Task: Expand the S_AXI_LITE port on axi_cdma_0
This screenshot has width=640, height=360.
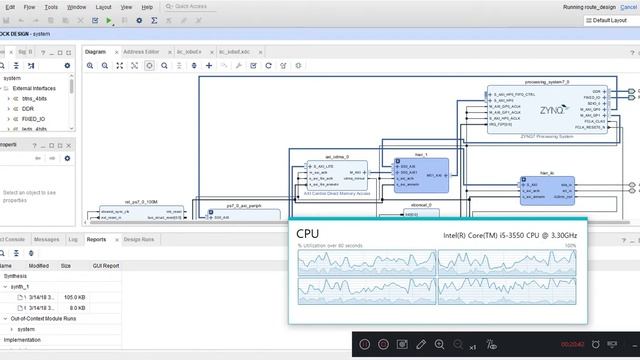Action: coord(310,167)
